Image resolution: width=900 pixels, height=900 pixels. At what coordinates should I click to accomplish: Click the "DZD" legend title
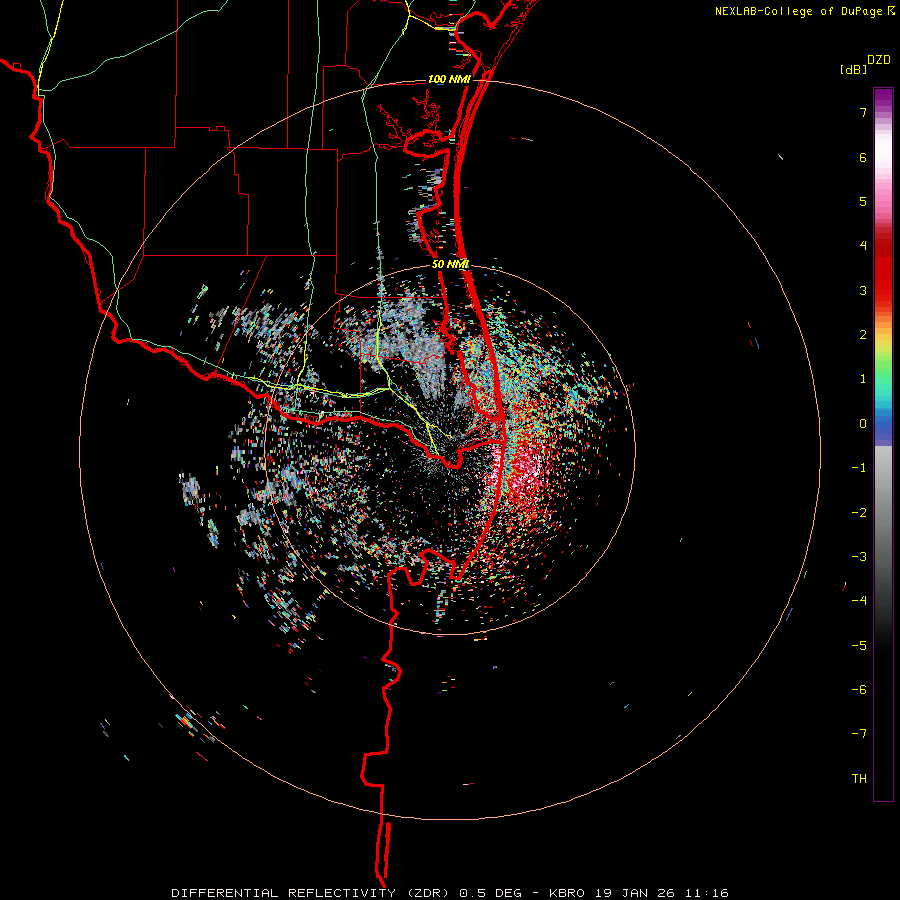[x=879, y=60]
